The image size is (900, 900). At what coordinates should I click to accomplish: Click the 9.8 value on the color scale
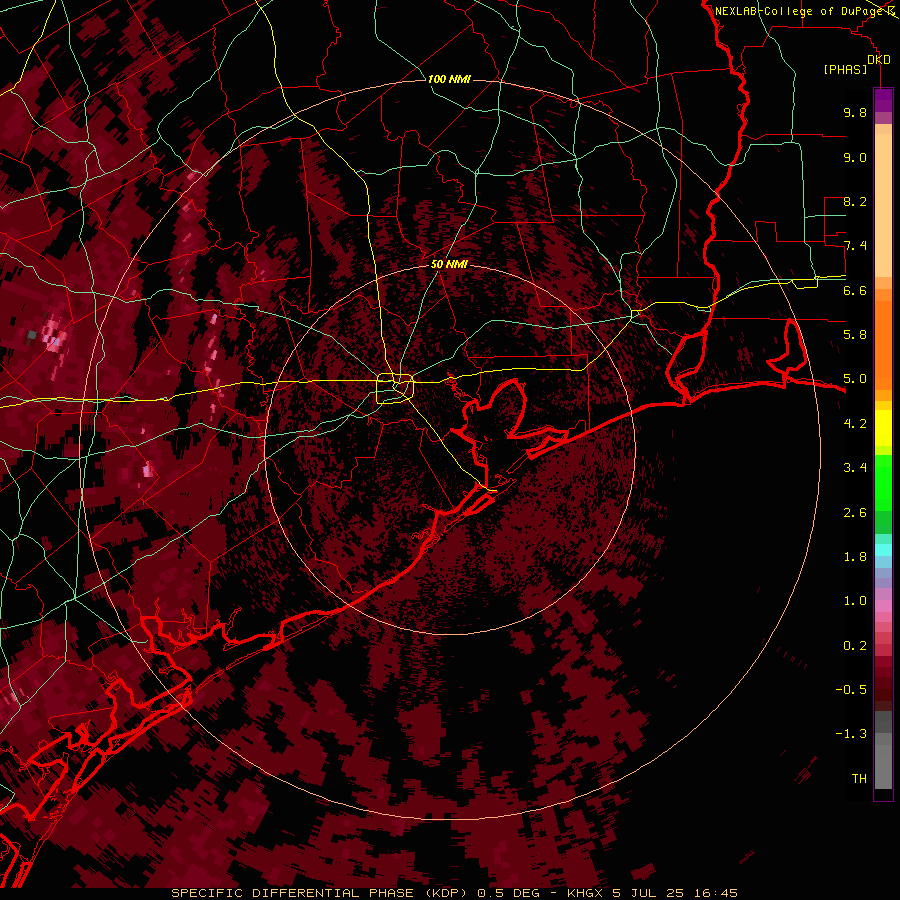pyautogui.click(x=855, y=112)
